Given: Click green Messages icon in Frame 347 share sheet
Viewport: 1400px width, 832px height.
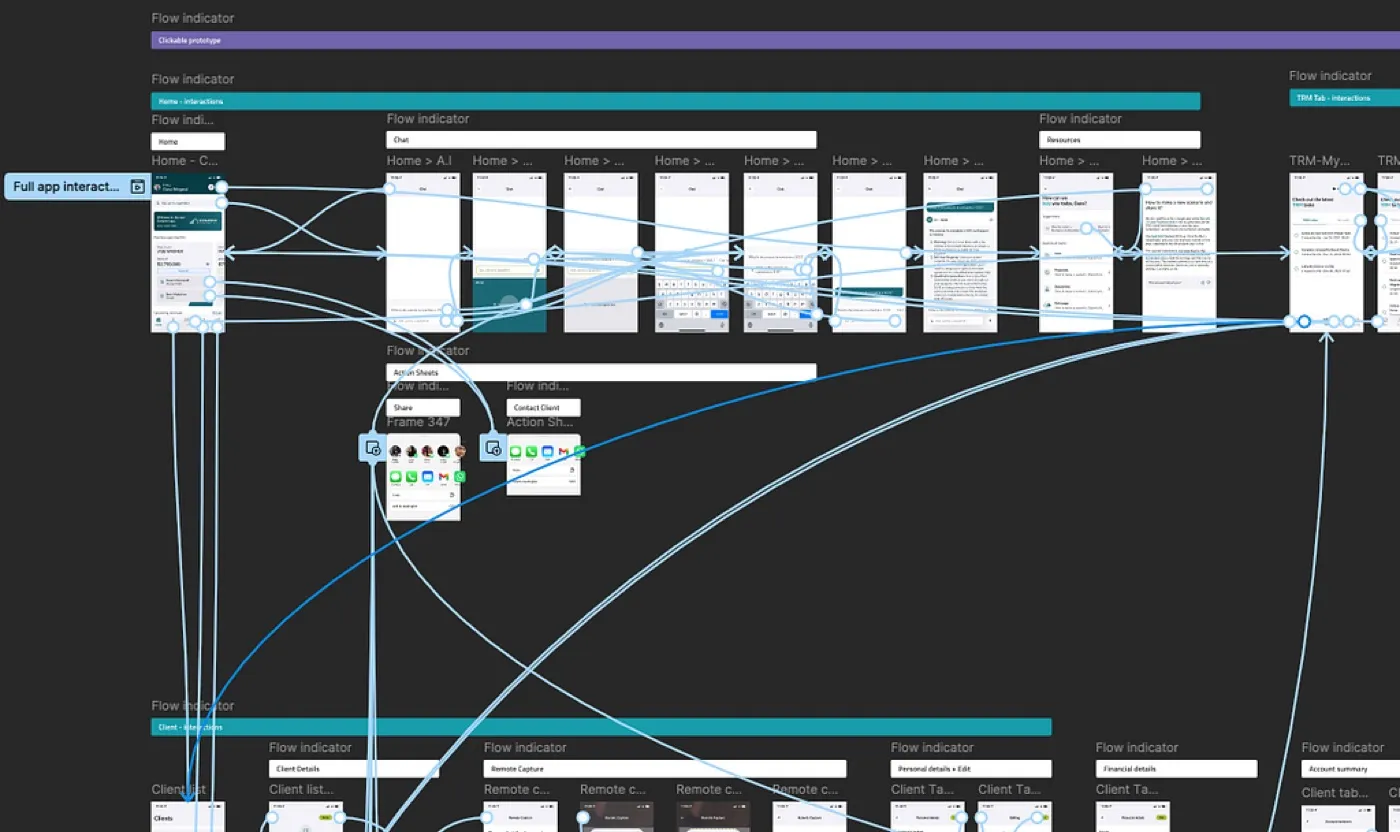Looking at the screenshot, I should (396, 478).
